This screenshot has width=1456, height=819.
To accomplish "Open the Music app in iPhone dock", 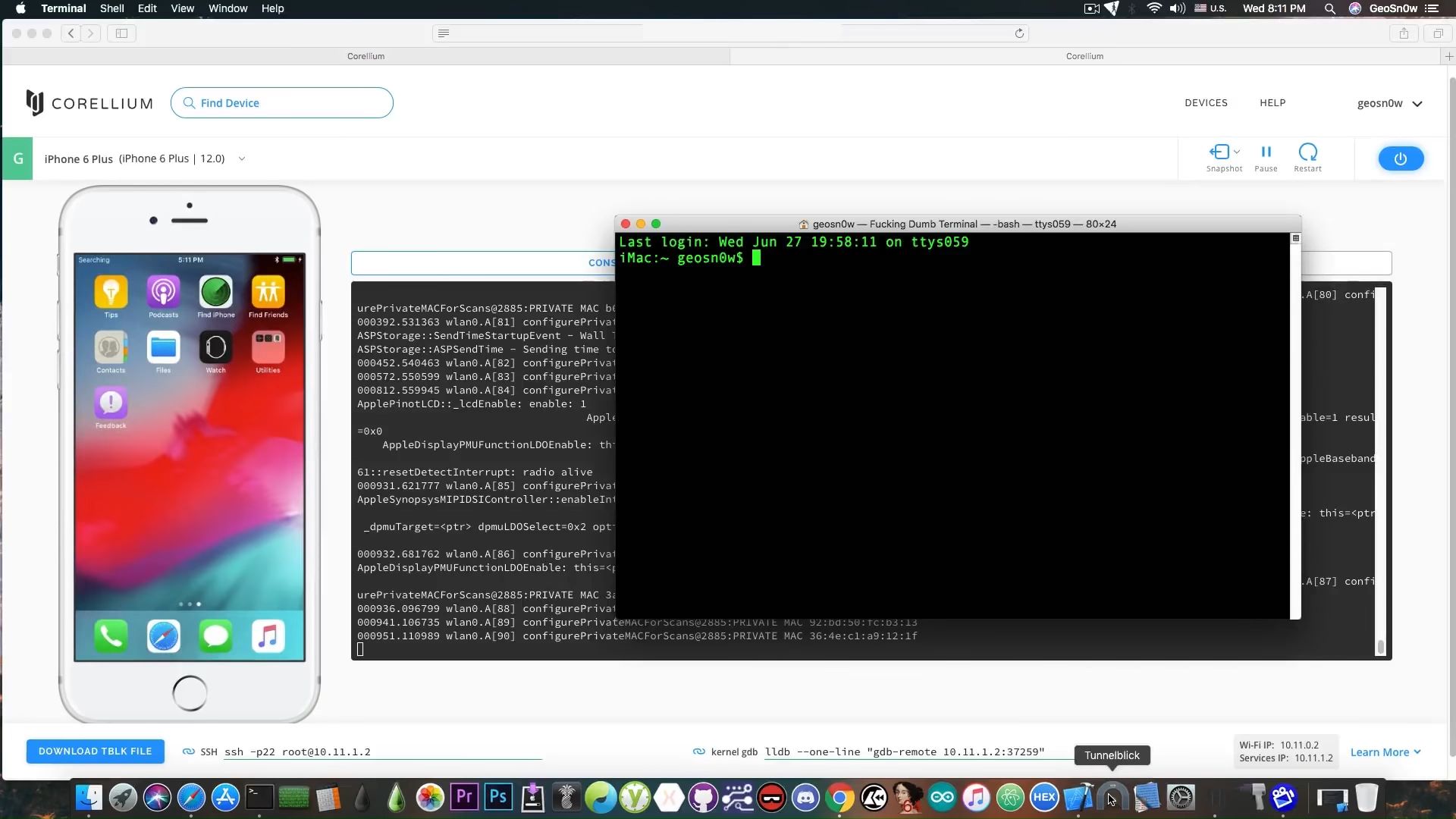I will pos(268,636).
